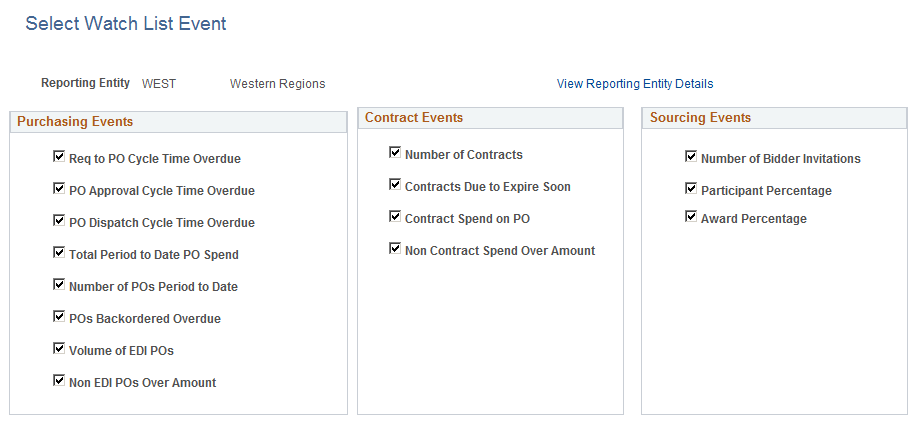Disable Volume of EDI POs checkbox
The height and width of the screenshot is (426, 924).
coord(59,349)
